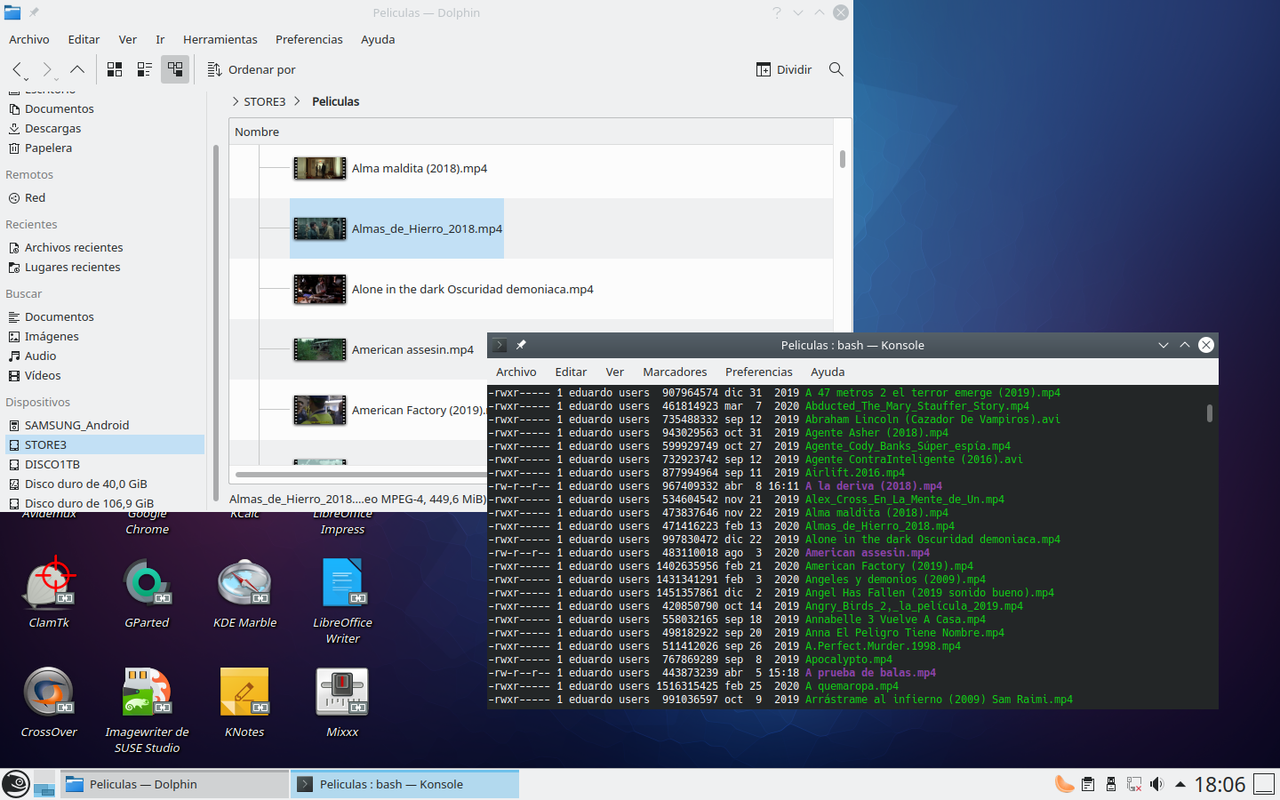Open Archivos recientes in sidebar
The height and width of the screenshot is (800, 1280).
(x=74, y=247)
